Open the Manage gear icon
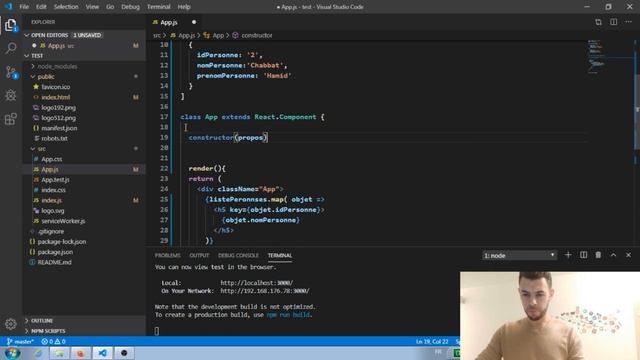Viewport: 640px width, 360px height. click(x=11, y=324)
